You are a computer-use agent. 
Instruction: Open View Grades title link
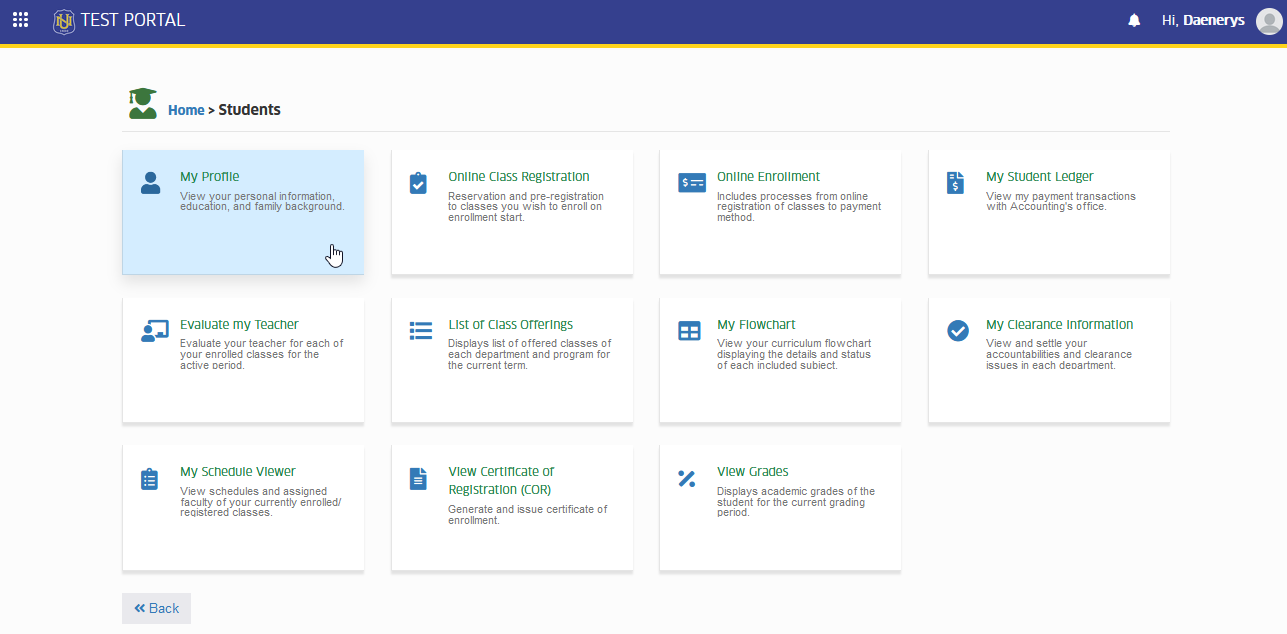click(753, 472)
